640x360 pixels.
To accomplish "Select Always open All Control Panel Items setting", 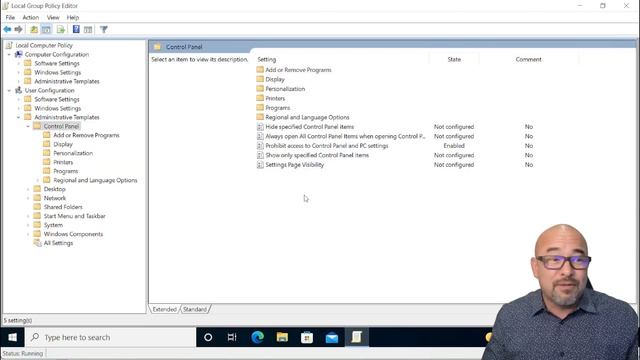I will tap(345, 136).
